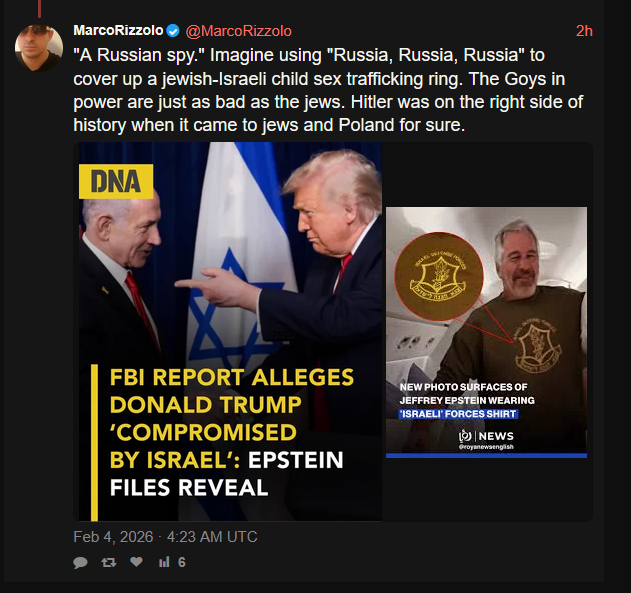Open the @MarcoRizzolo handle link
The width and height of the screenshot is (631, 593).
[x=239, y=31]
